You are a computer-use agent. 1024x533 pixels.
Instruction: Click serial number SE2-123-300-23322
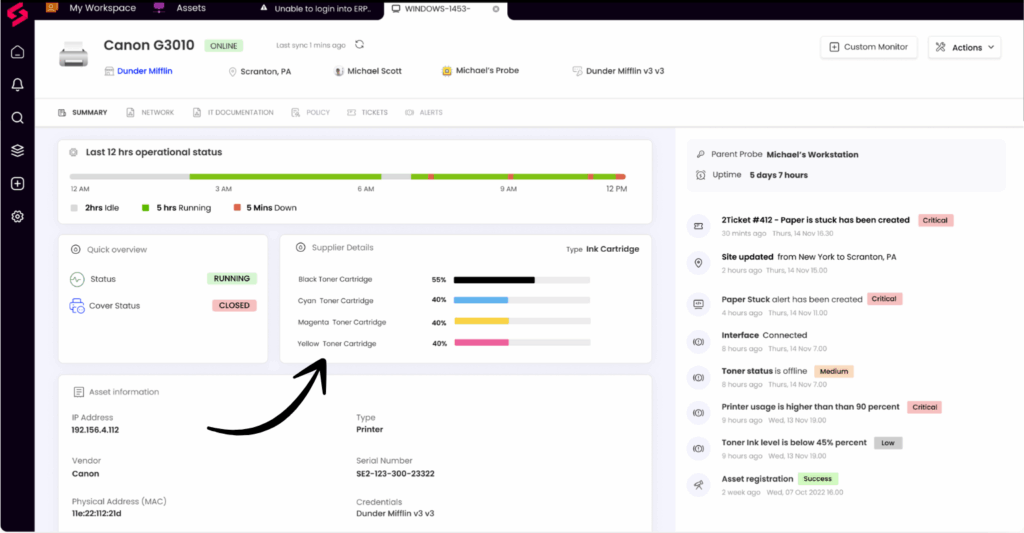[x=395, y=474]
